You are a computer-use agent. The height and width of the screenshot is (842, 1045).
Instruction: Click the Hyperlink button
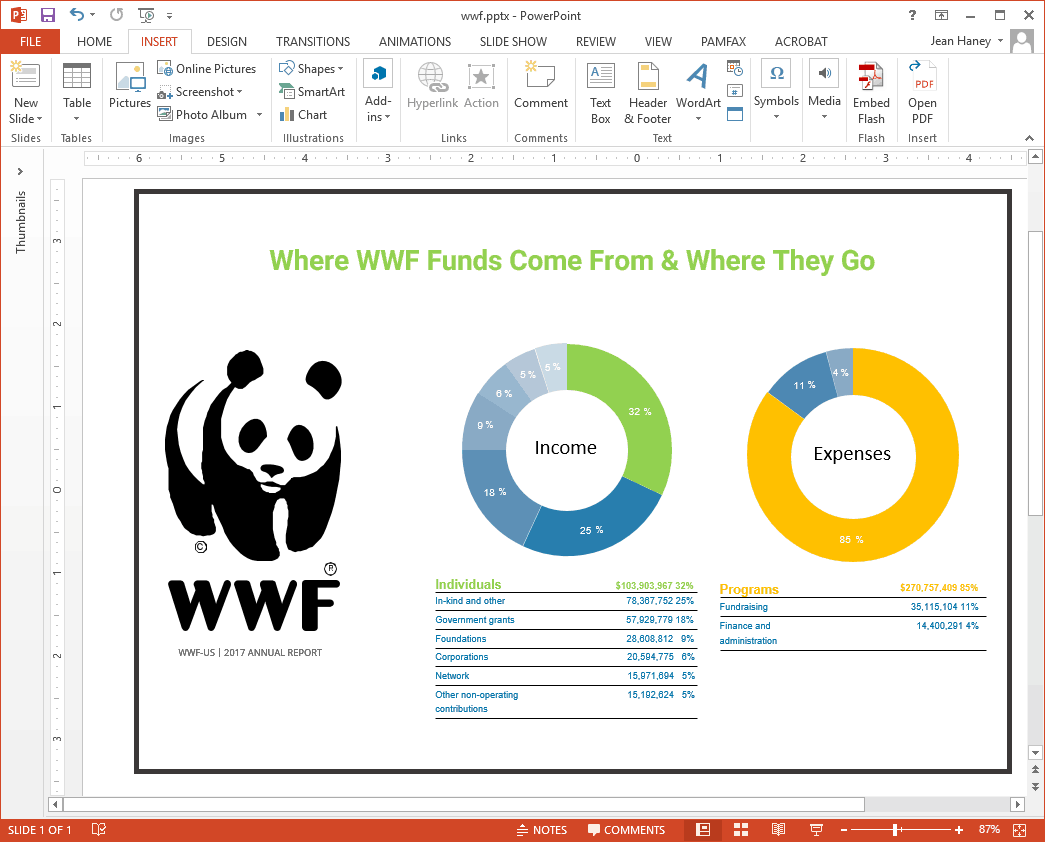point(432,85)
